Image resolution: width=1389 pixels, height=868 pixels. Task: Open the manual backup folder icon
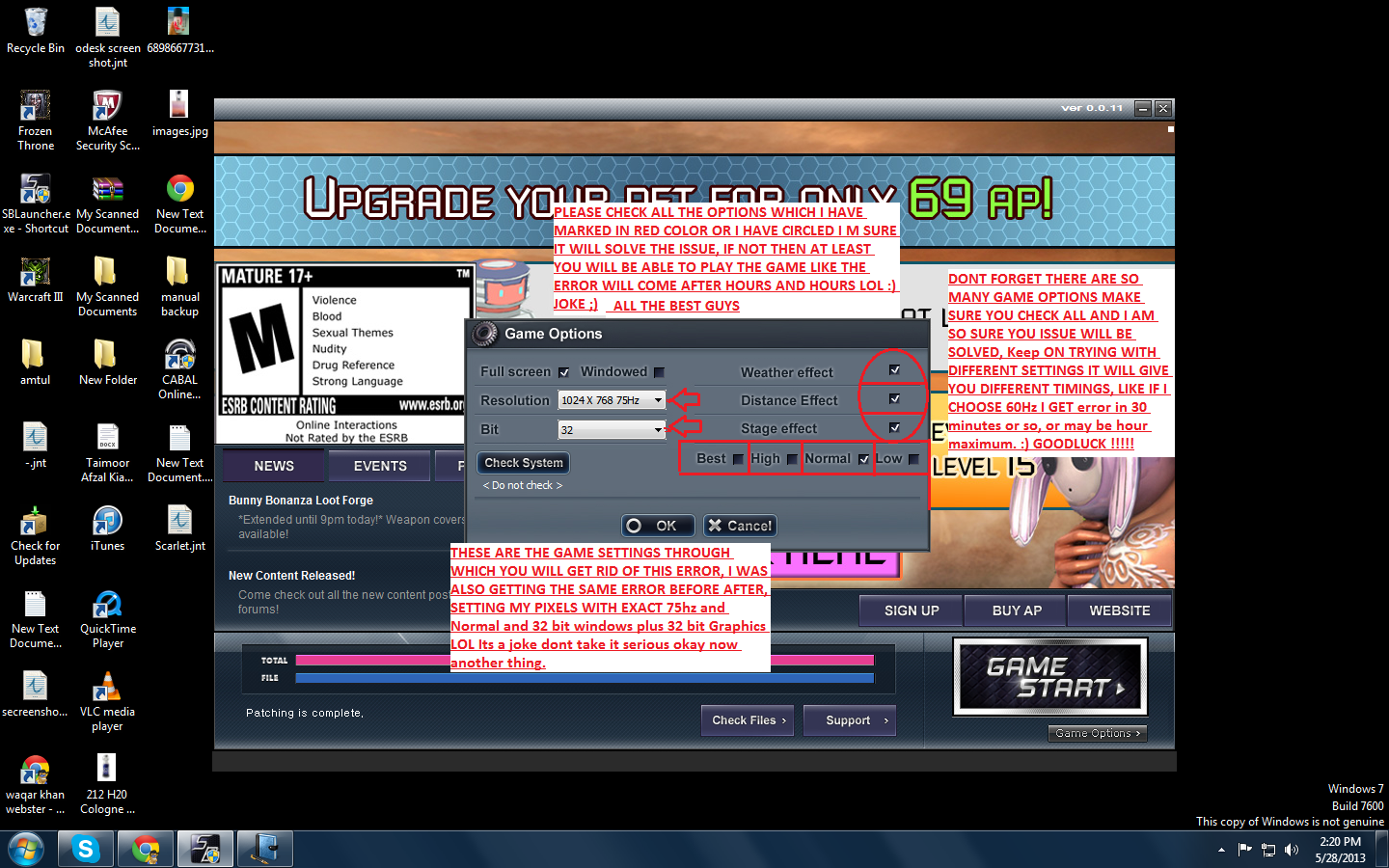pos(179,286)
